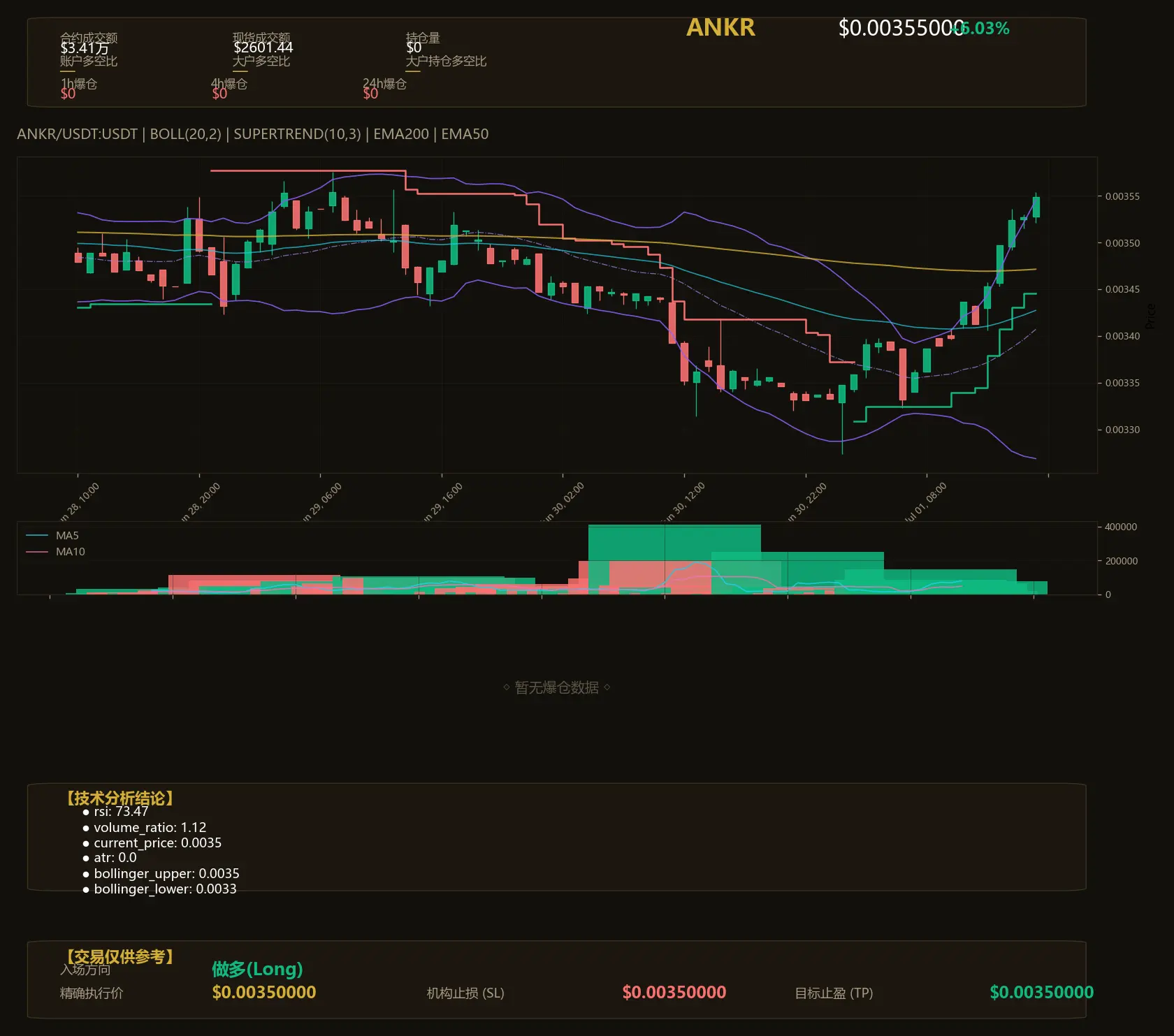The height and width of the screenshot is (1036, 1174).
Task: Click the 0.00355 price axis tick
Action: pyautogui.click(x=1122, y=196)
